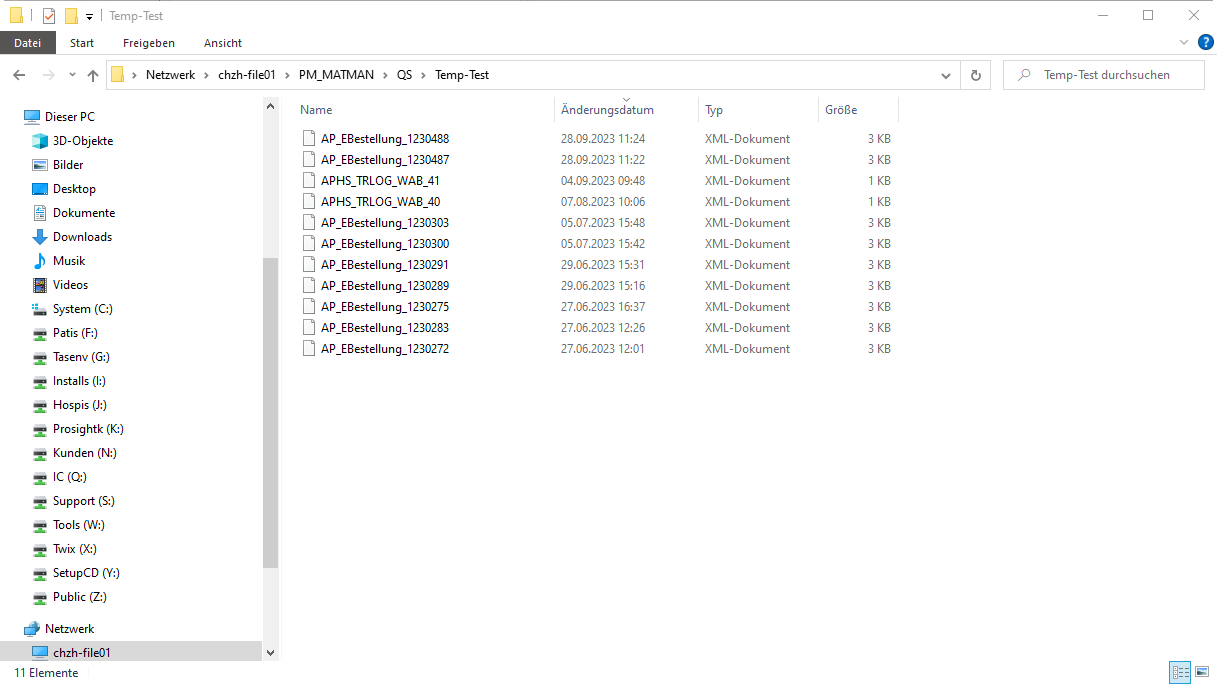Select Kunden (N:) network drive
1217x684 pixels.
(x=84, y=453)
